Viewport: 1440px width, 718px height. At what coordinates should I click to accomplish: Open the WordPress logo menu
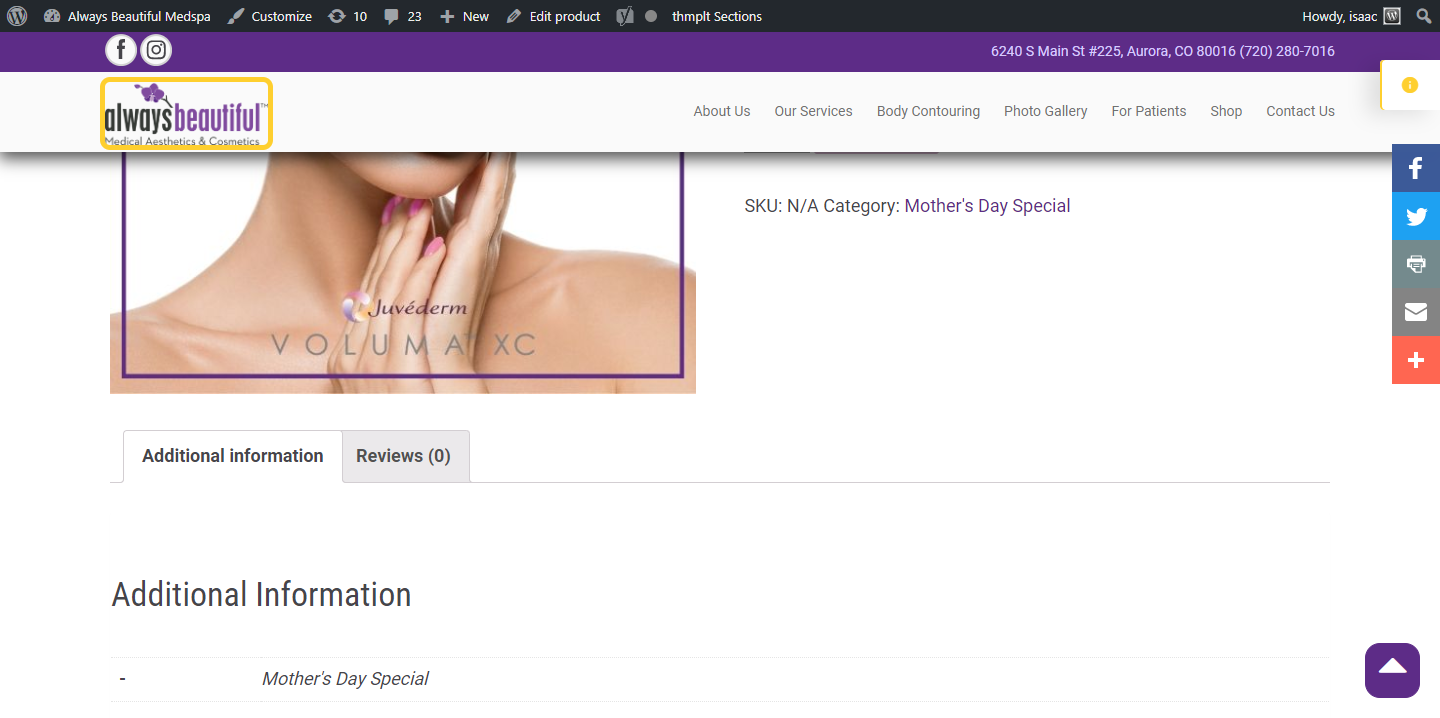coord(17,16)
